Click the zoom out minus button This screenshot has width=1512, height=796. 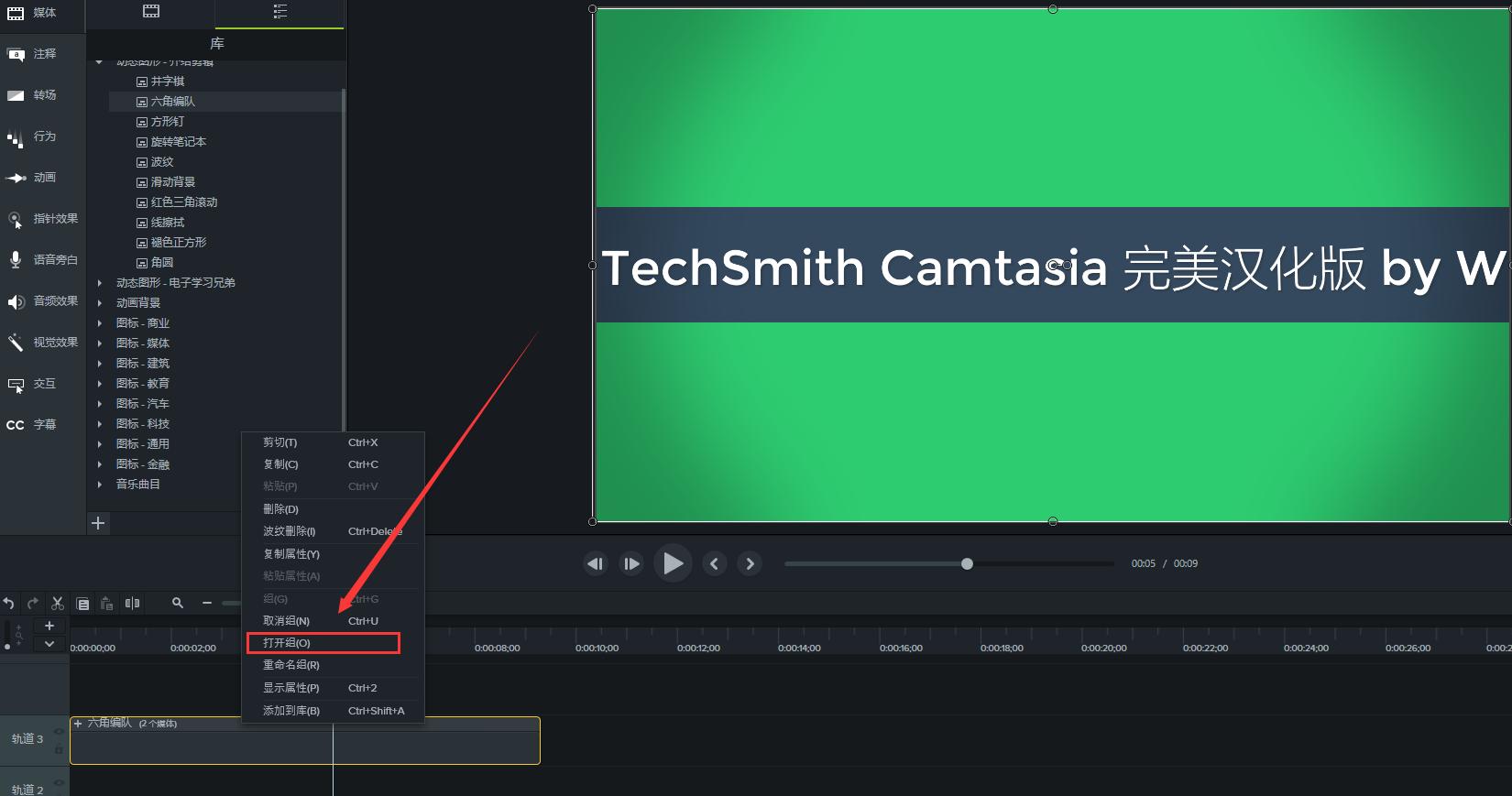pos(207,603)
